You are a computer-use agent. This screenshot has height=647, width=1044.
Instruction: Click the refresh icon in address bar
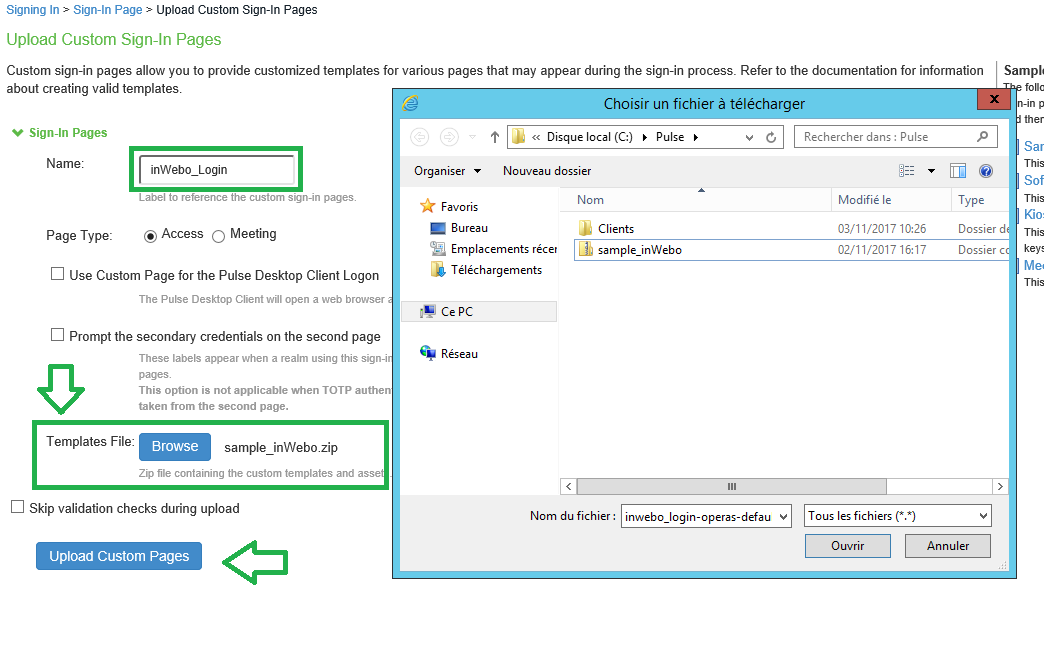click(771, 137)
